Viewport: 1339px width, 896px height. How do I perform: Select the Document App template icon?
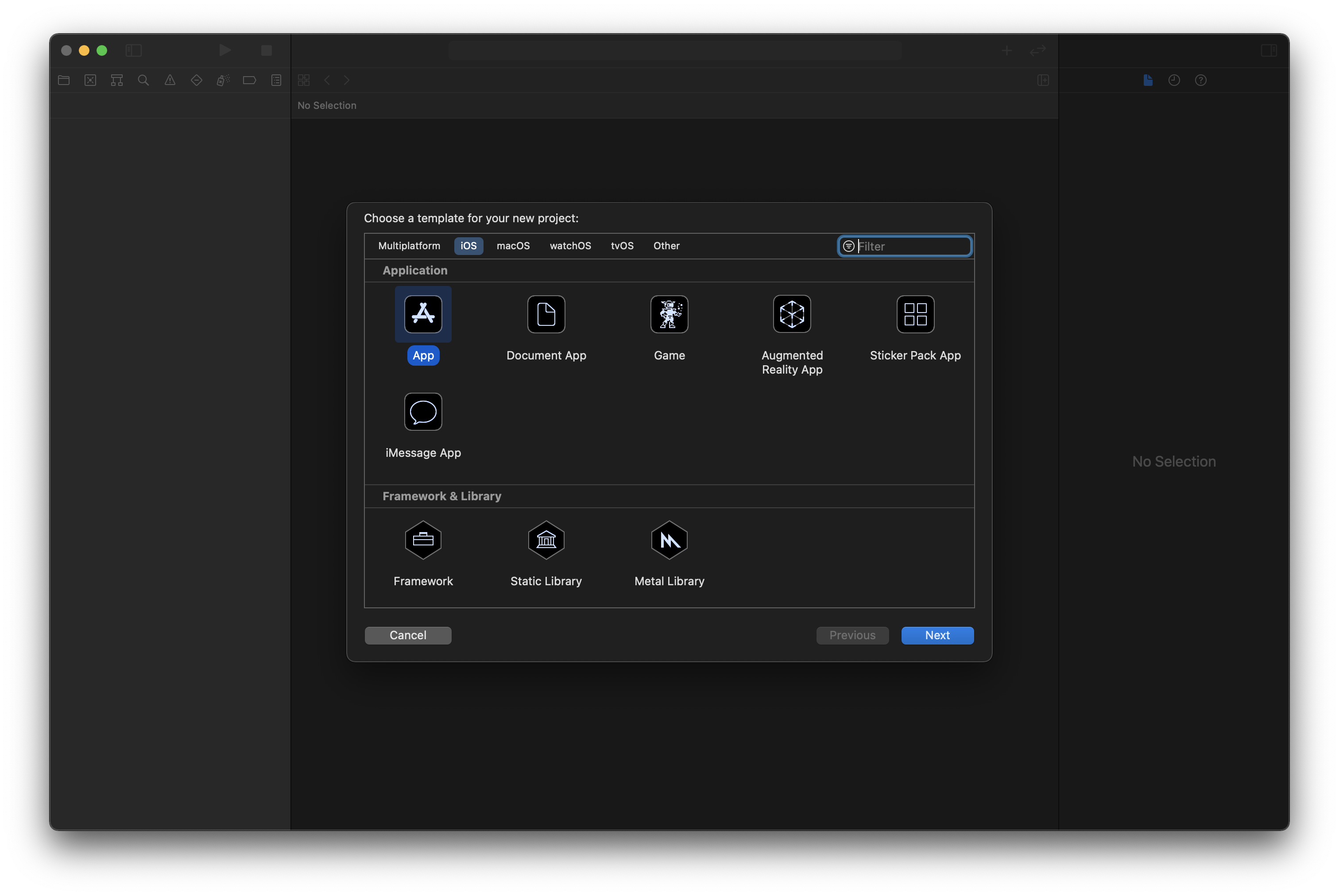coord(546,314)
